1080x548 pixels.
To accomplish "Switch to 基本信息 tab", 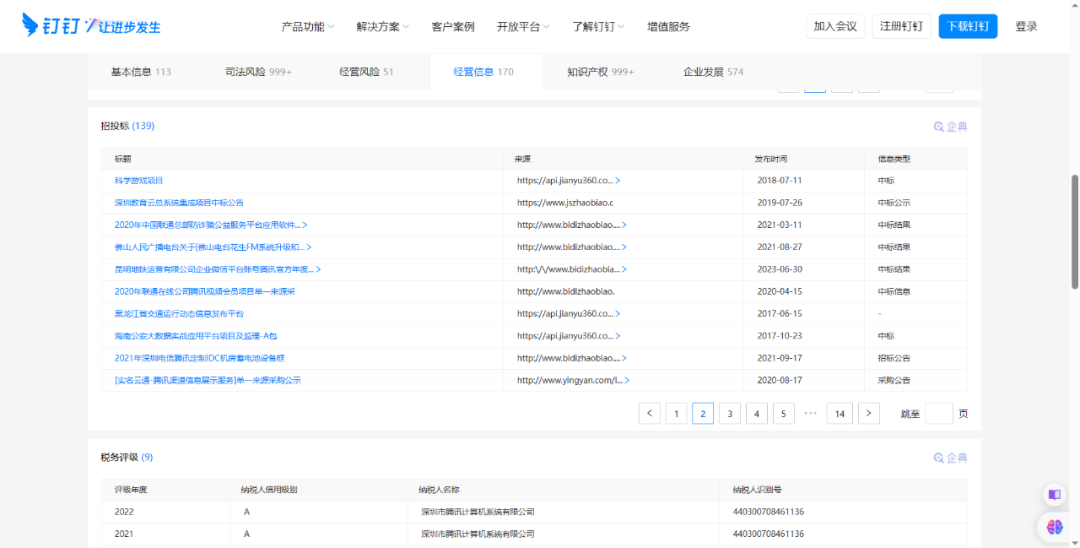I will [141, 72].
